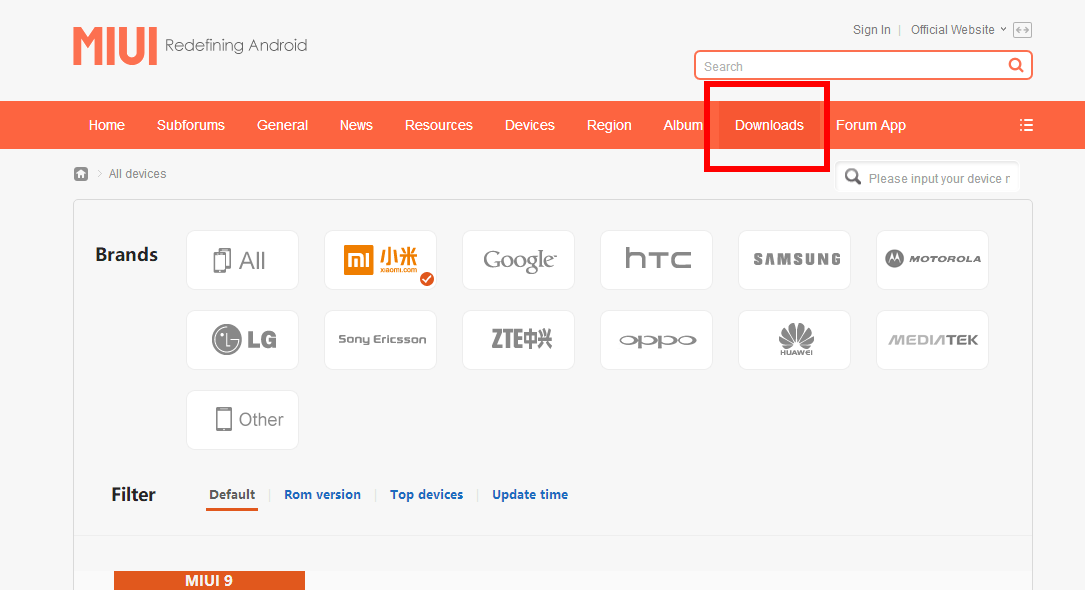Open the Resources menu item

(439, 125)
